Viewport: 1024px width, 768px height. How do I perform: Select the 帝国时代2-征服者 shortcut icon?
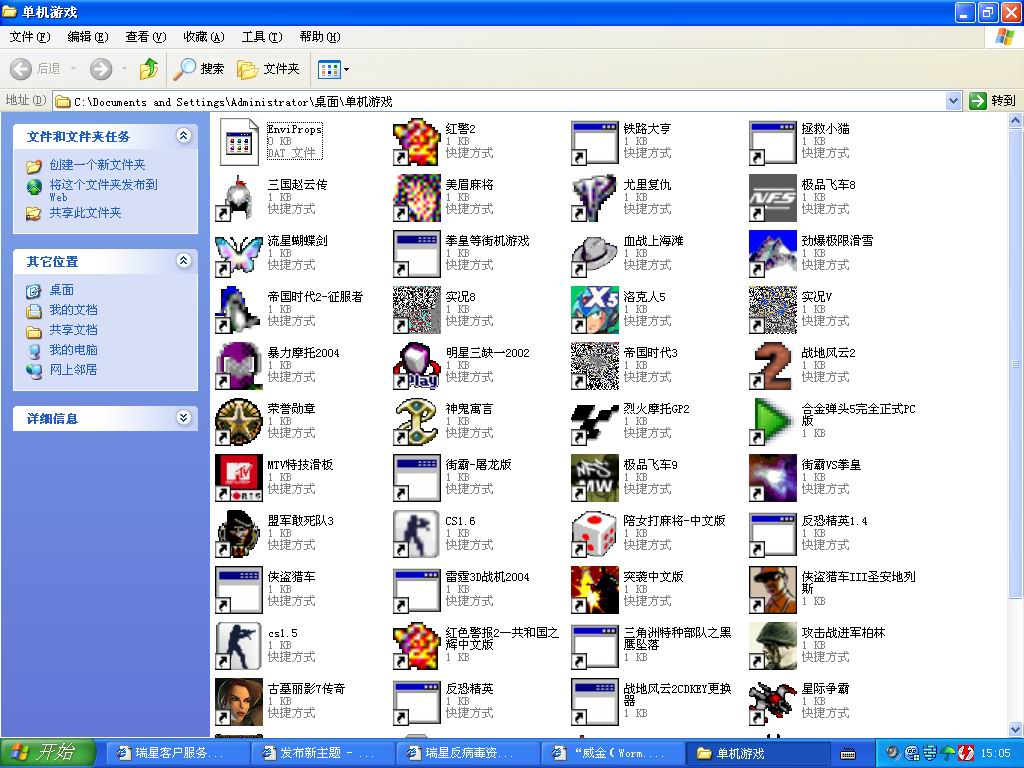238,310
